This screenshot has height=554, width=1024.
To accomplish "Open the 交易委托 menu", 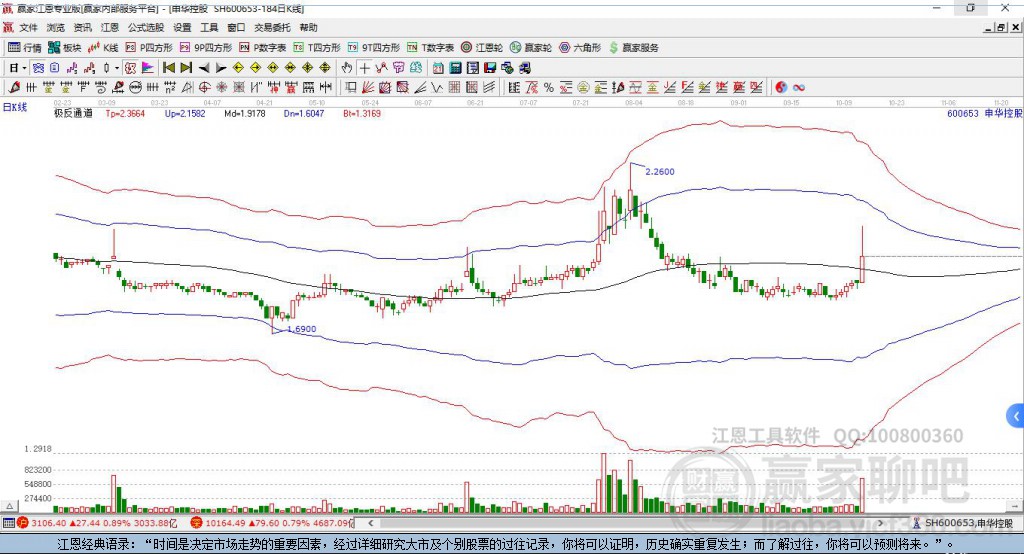I will point(272,27).
